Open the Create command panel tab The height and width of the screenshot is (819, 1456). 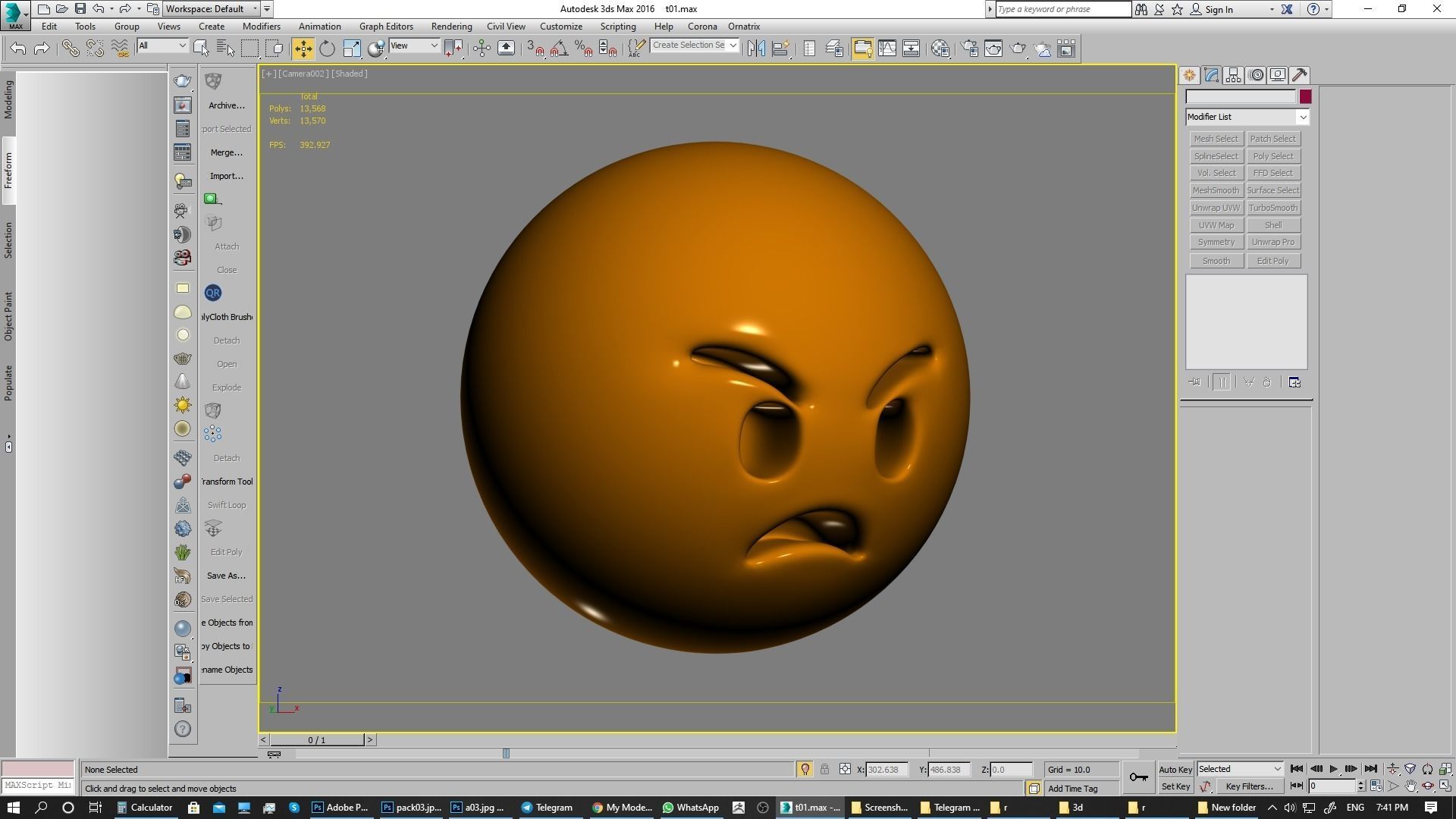click(1189, 75)
